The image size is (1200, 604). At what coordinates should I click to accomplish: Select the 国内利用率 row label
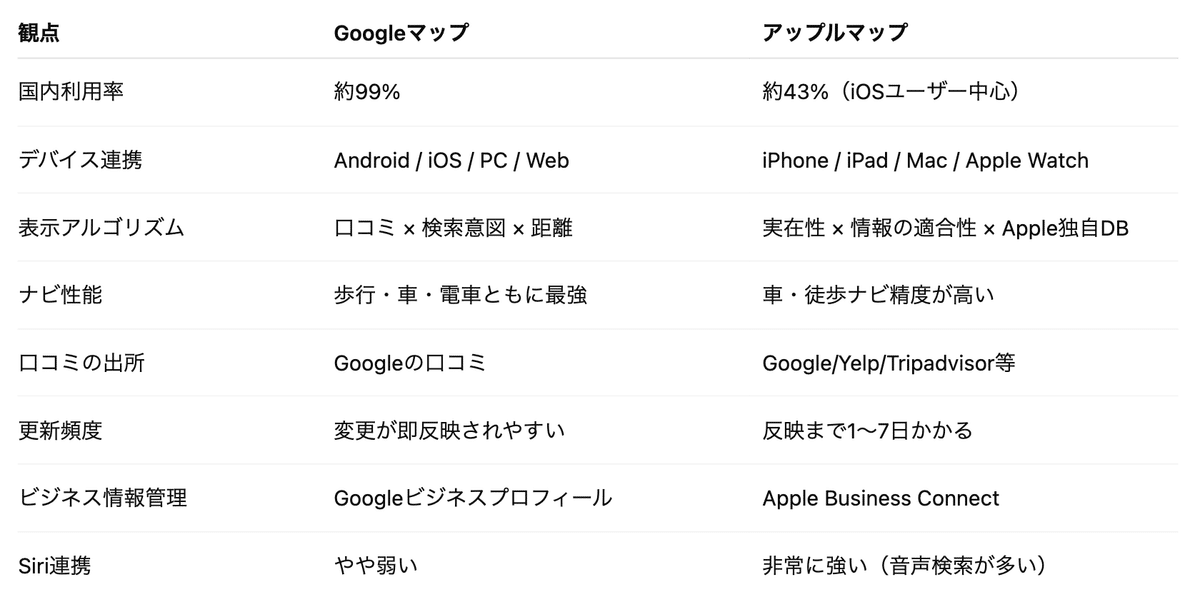[x=71, y=92]
